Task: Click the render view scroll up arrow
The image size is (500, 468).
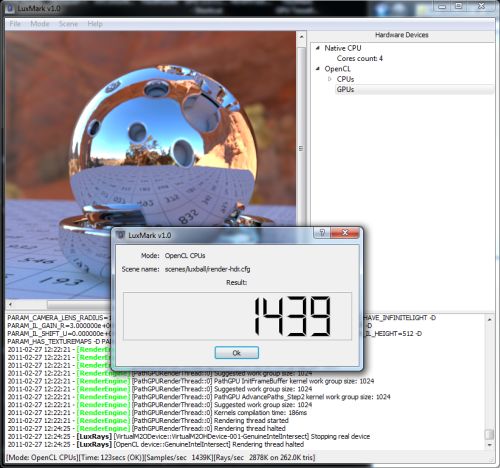Action: coord(301,37)
